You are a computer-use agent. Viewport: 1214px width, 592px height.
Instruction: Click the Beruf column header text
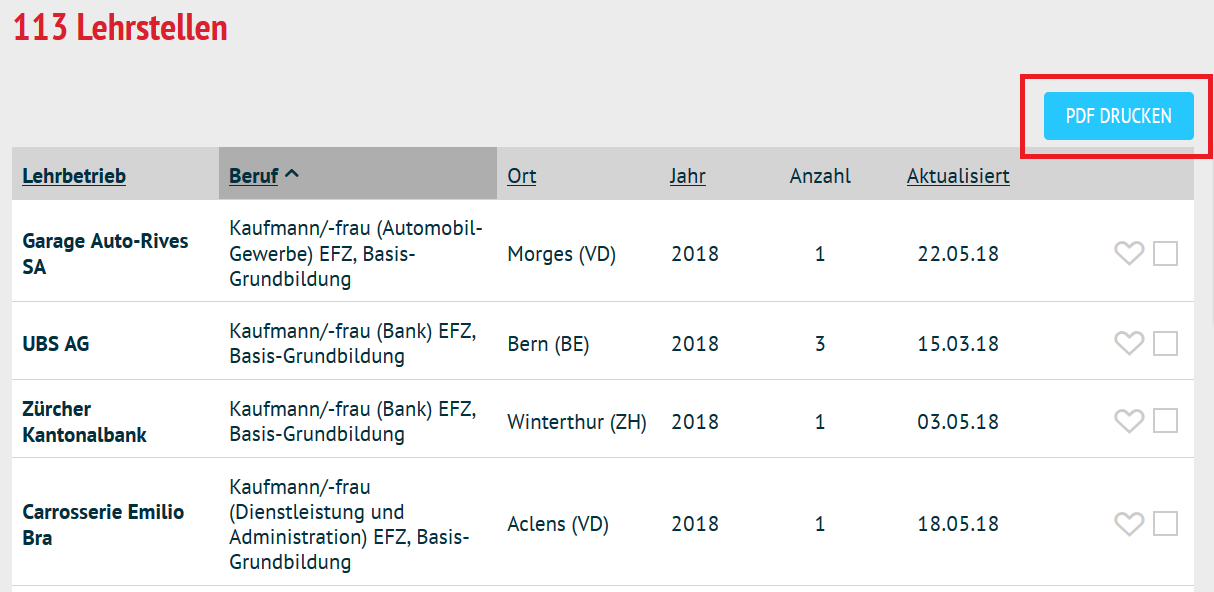(254, 176)
